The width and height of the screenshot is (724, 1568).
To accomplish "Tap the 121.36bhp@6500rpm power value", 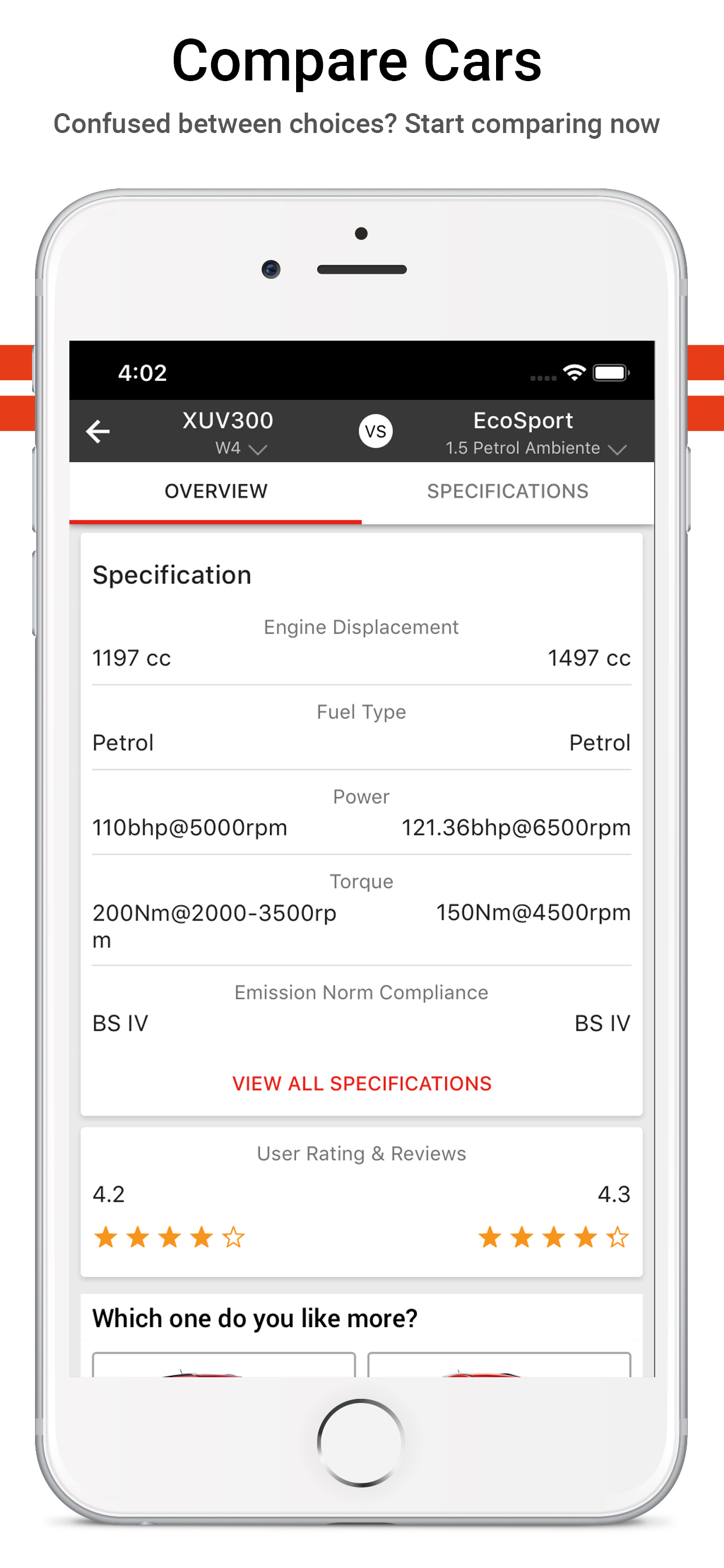I will coord(516,828).
